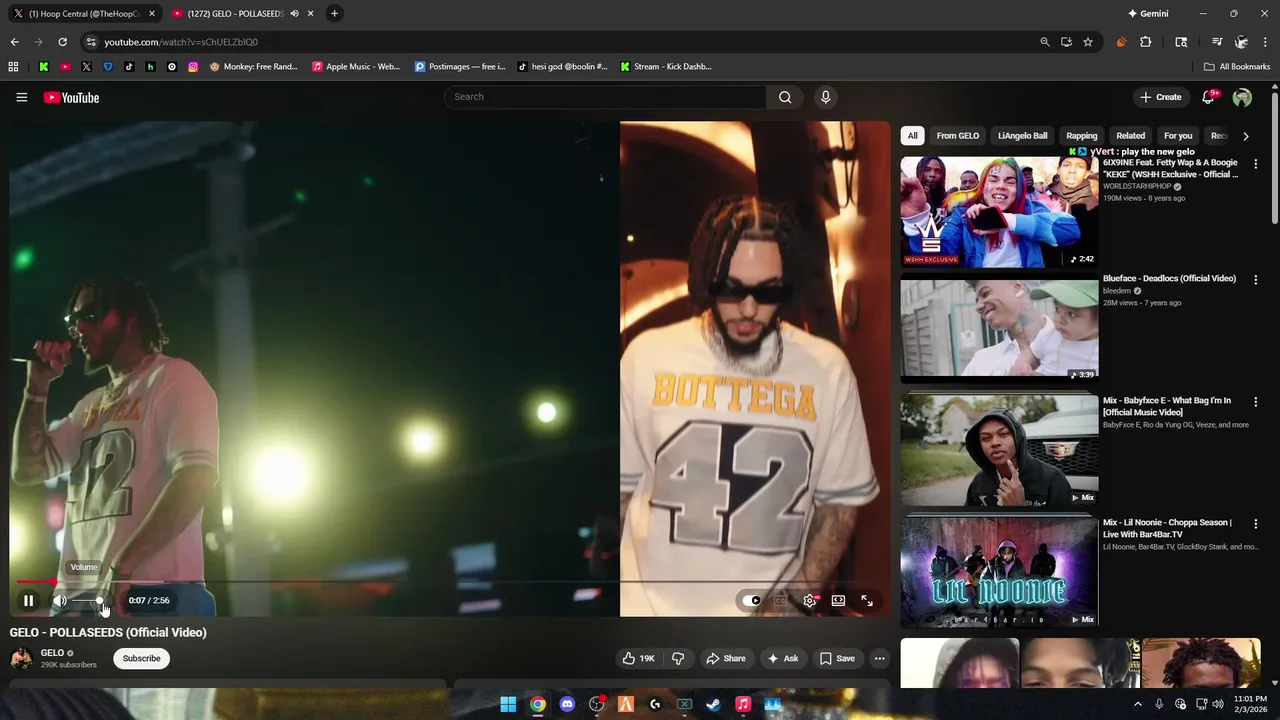Screen dimensions: 1280x720
Task: Open options menu for Blueface Deadlocs video
Action: coord(1256,280)
